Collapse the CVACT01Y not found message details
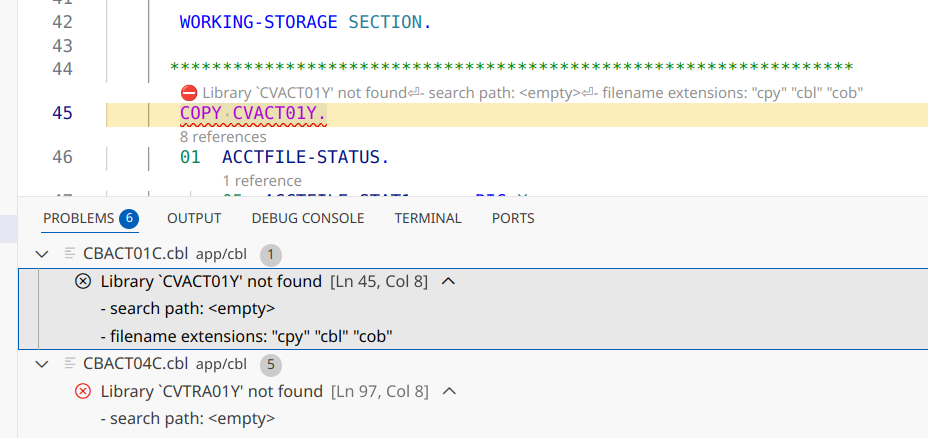Image resolution: width=928 pixels, height=438 pixels. click(x=448, y=282)
